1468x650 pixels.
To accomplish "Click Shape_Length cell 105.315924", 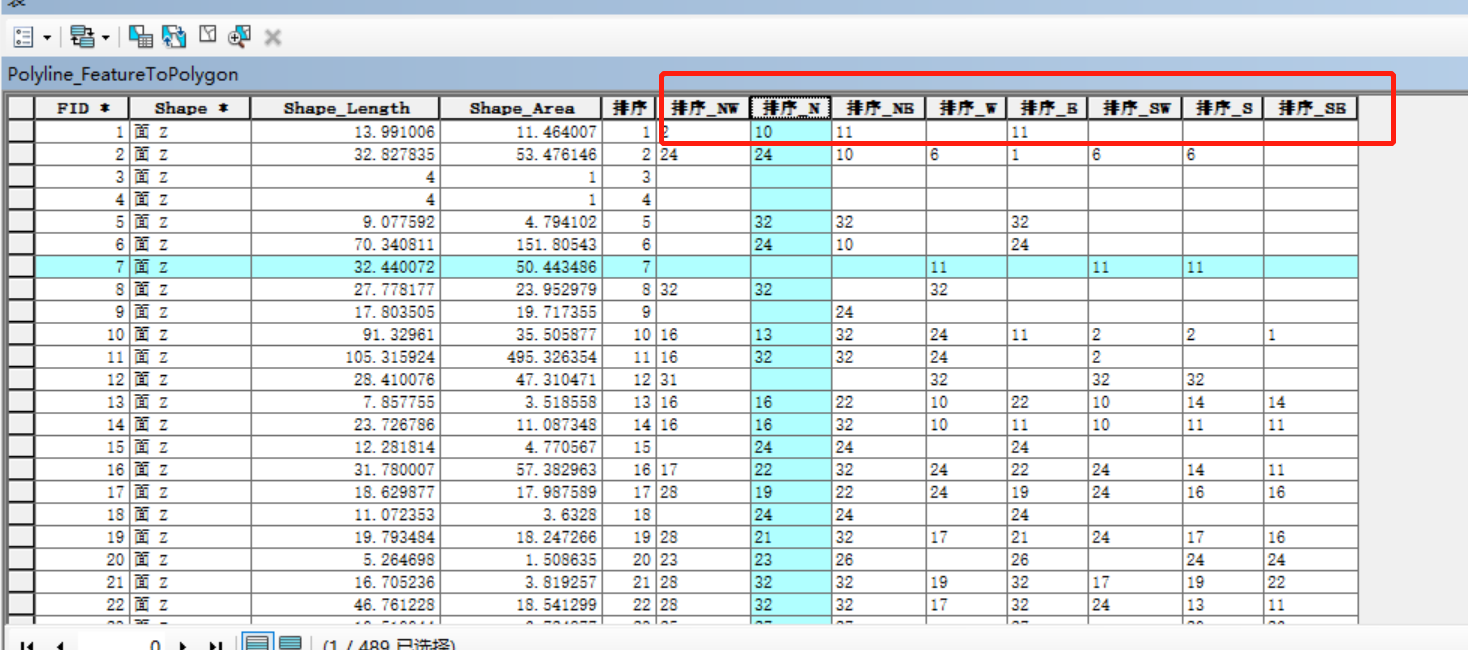I will pos(346,357).
